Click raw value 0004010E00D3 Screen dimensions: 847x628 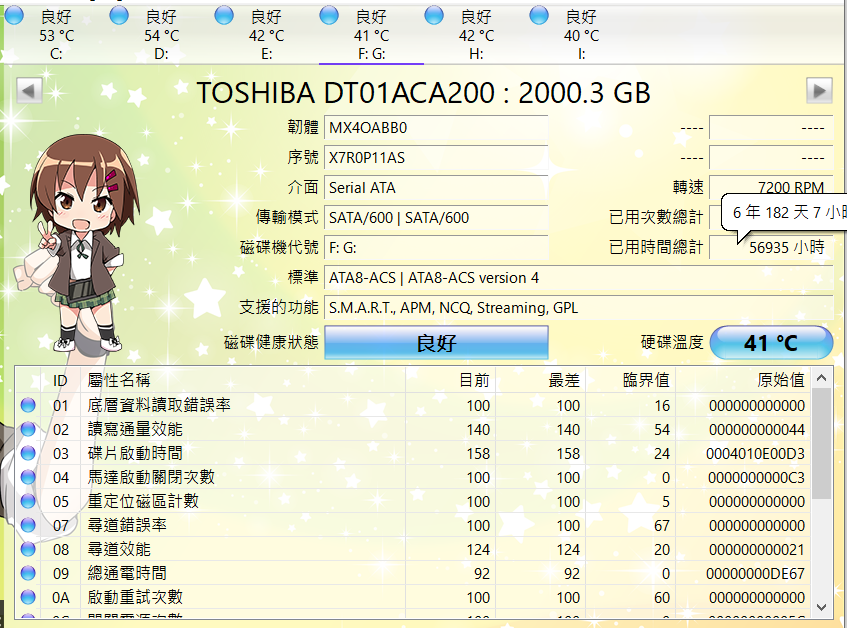click(755, 454)
